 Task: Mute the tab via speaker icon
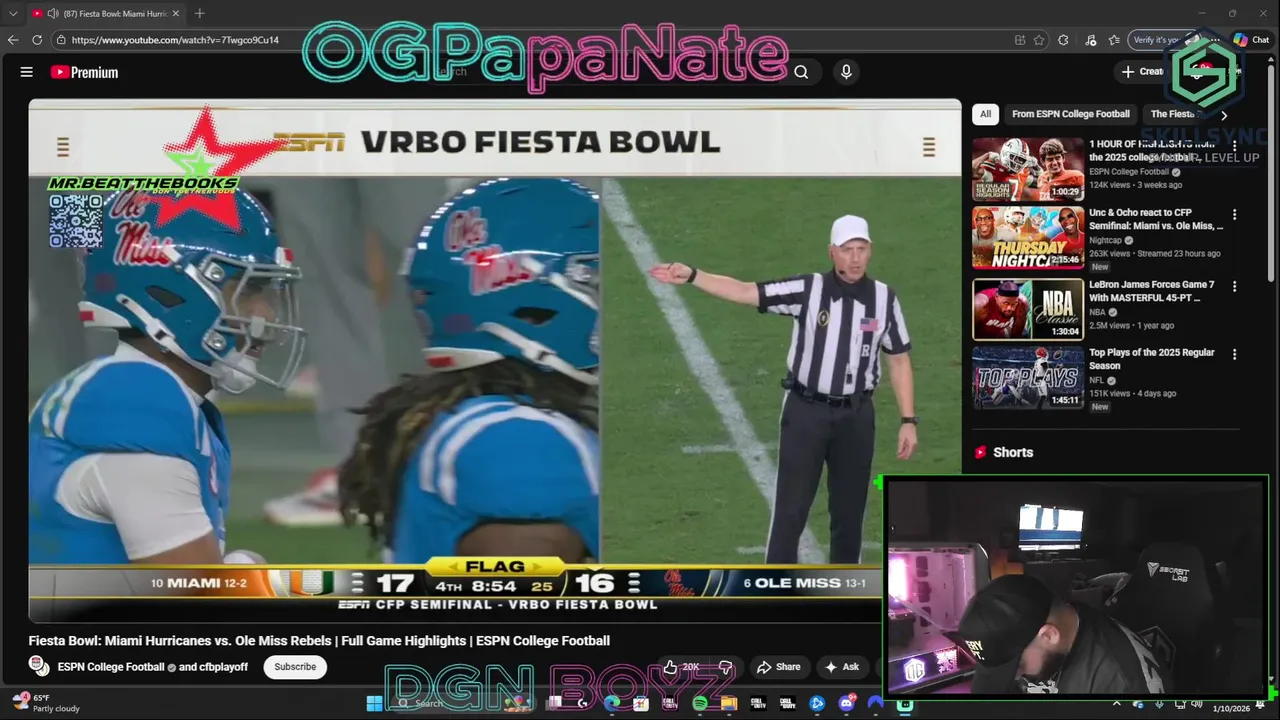(53, 13)
